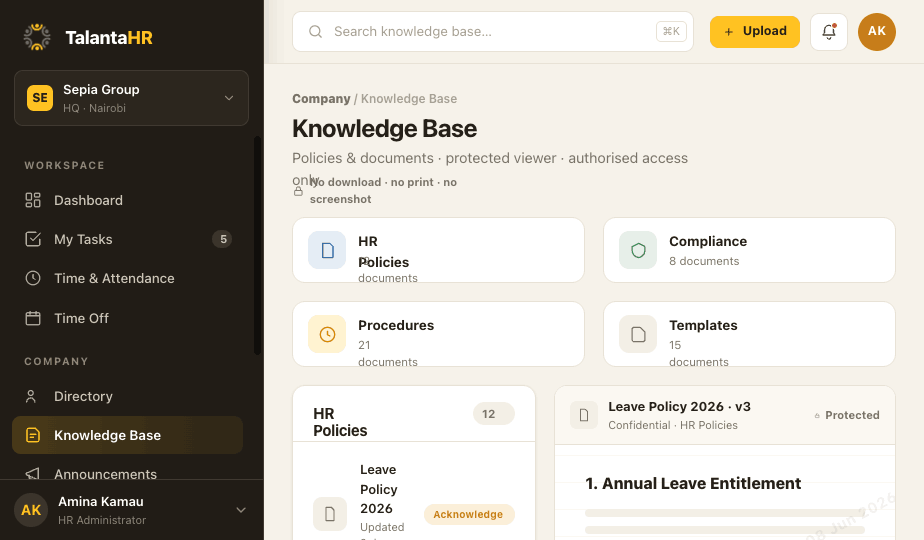Viewport: 924px width, 540px height.
Task: Click the Templates file icon
Action: click(x=638, y=334)
